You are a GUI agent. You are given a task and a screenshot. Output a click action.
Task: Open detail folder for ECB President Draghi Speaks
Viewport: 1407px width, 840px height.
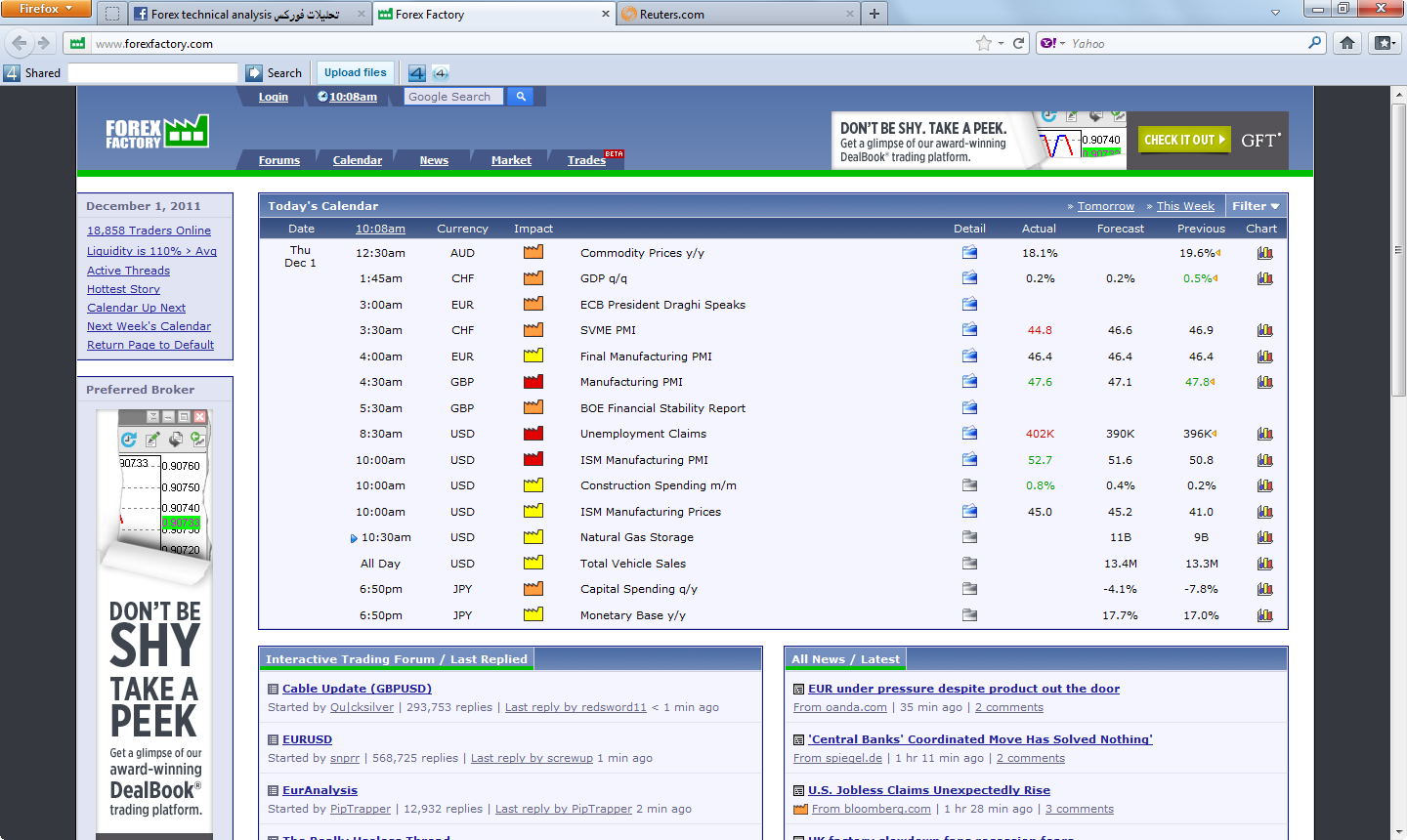[969, 304]
